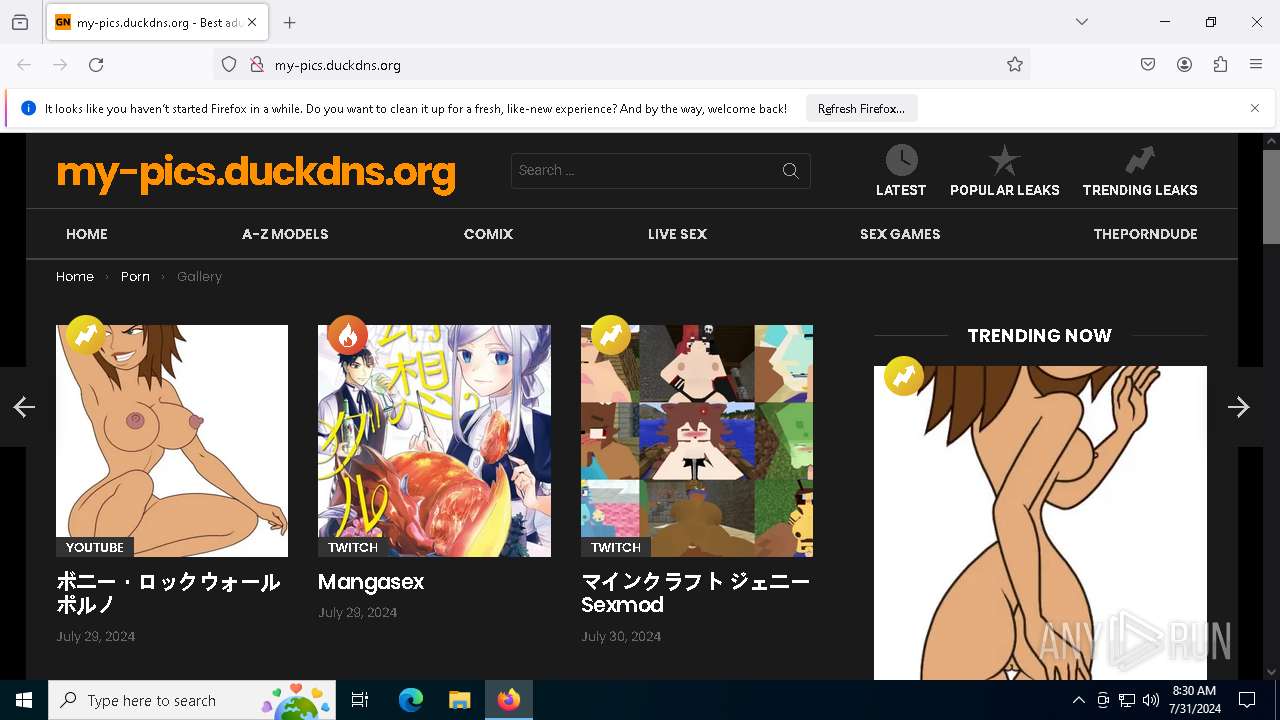Open the Mangasex post title
Viewport: 1280px width, 720px height.
tap(371, 582)
